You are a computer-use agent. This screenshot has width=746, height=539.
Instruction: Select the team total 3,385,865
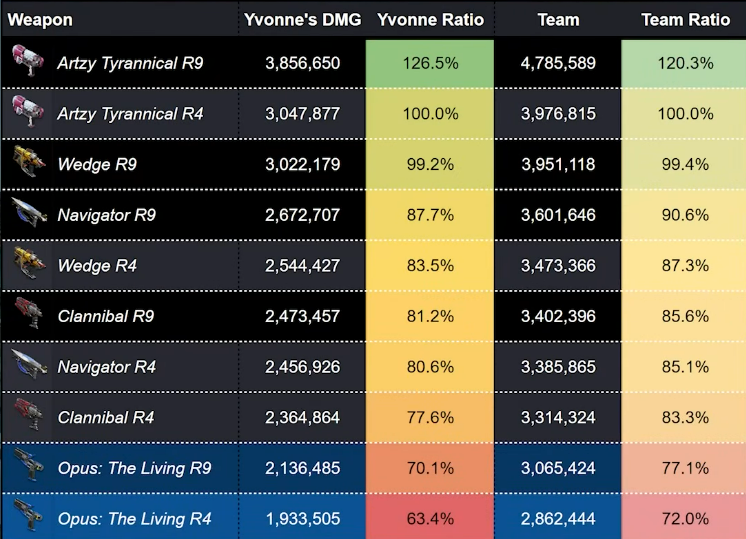point(558,367)
